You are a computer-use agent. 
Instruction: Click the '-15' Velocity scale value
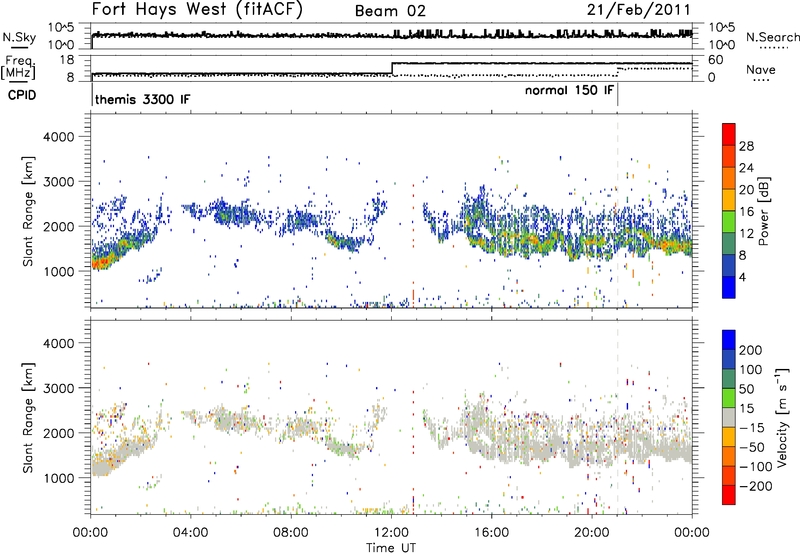click(x=751, y=428)
